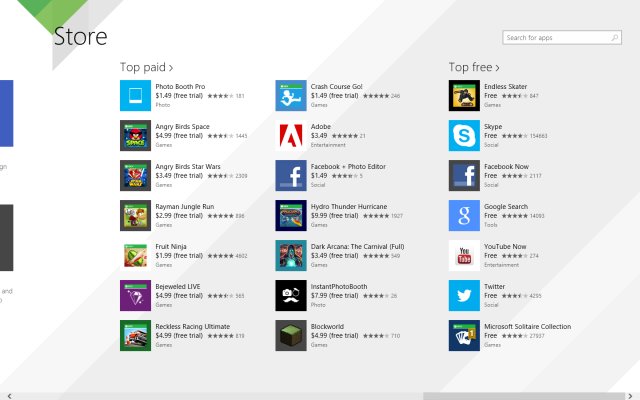Screen dimensions: 640x400
Task: Expand the Top free section
Action: (472, 67)
